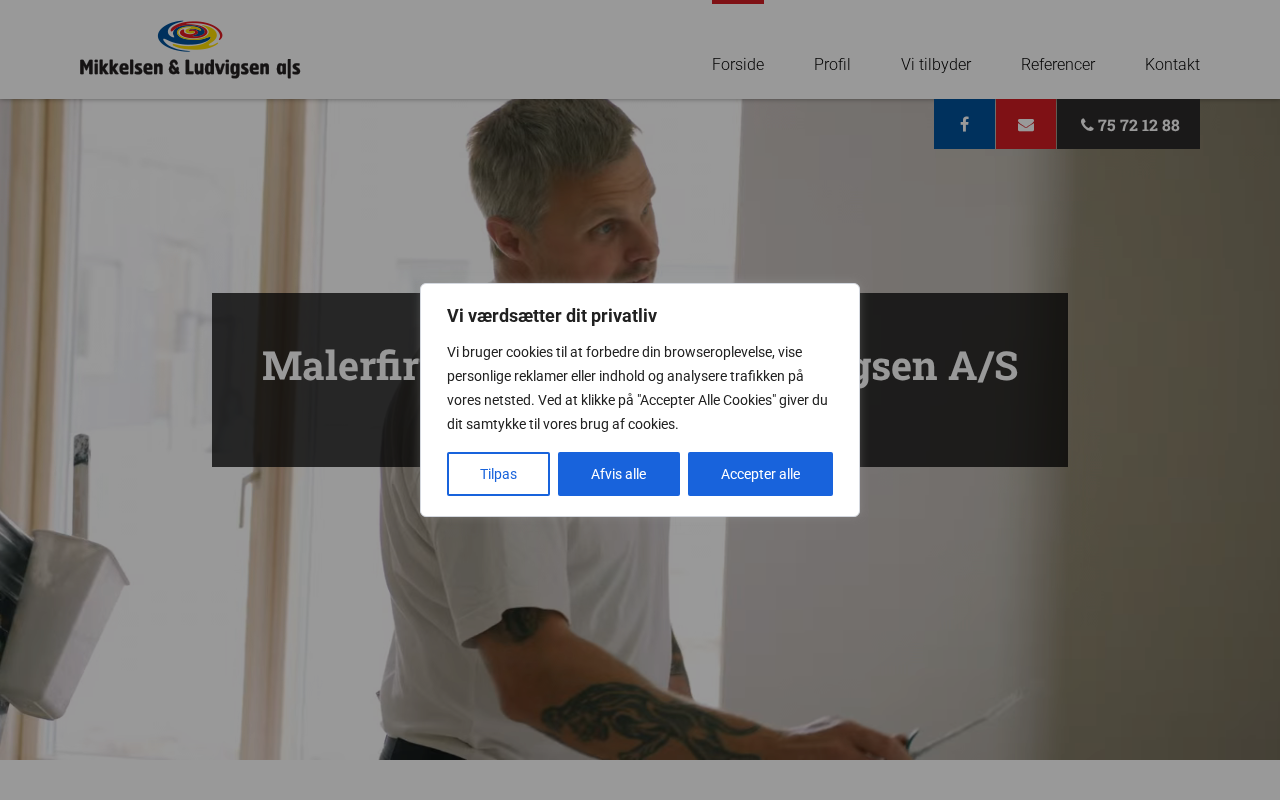1280x800 pixels.
Task: Click the Vi værdsætter dit privatliv heading
Action: pyautogui.click(x=552, y=316)
